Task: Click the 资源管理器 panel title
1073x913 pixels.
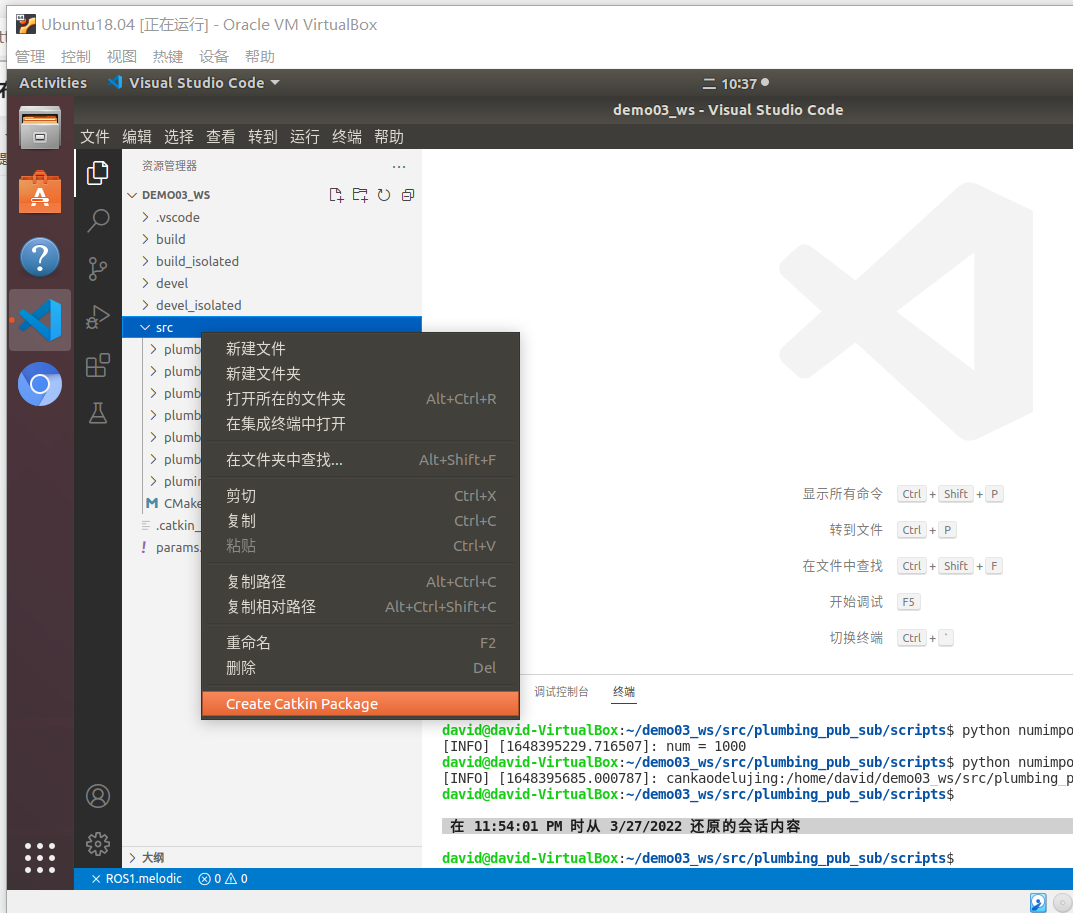Action: tap(169, 166)
